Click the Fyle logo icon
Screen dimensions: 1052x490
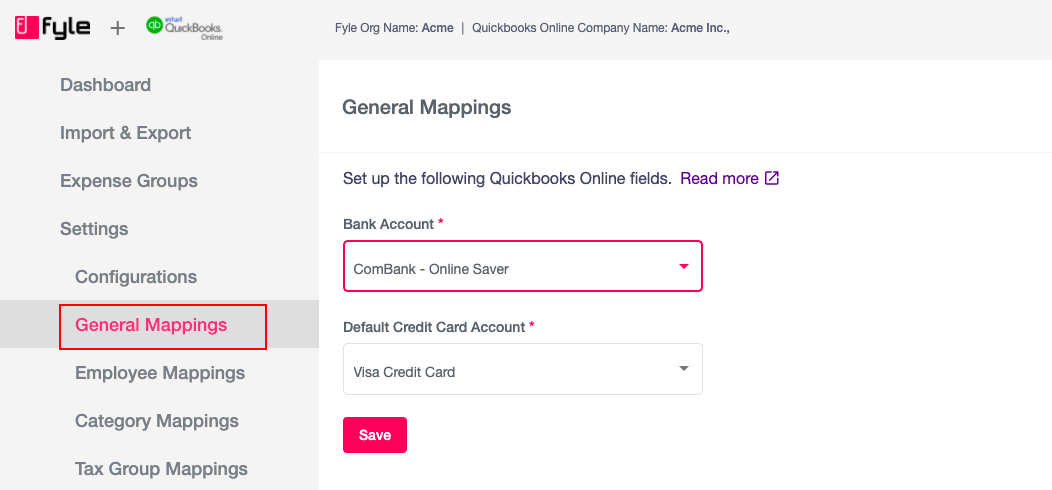[x=26, y=28]
